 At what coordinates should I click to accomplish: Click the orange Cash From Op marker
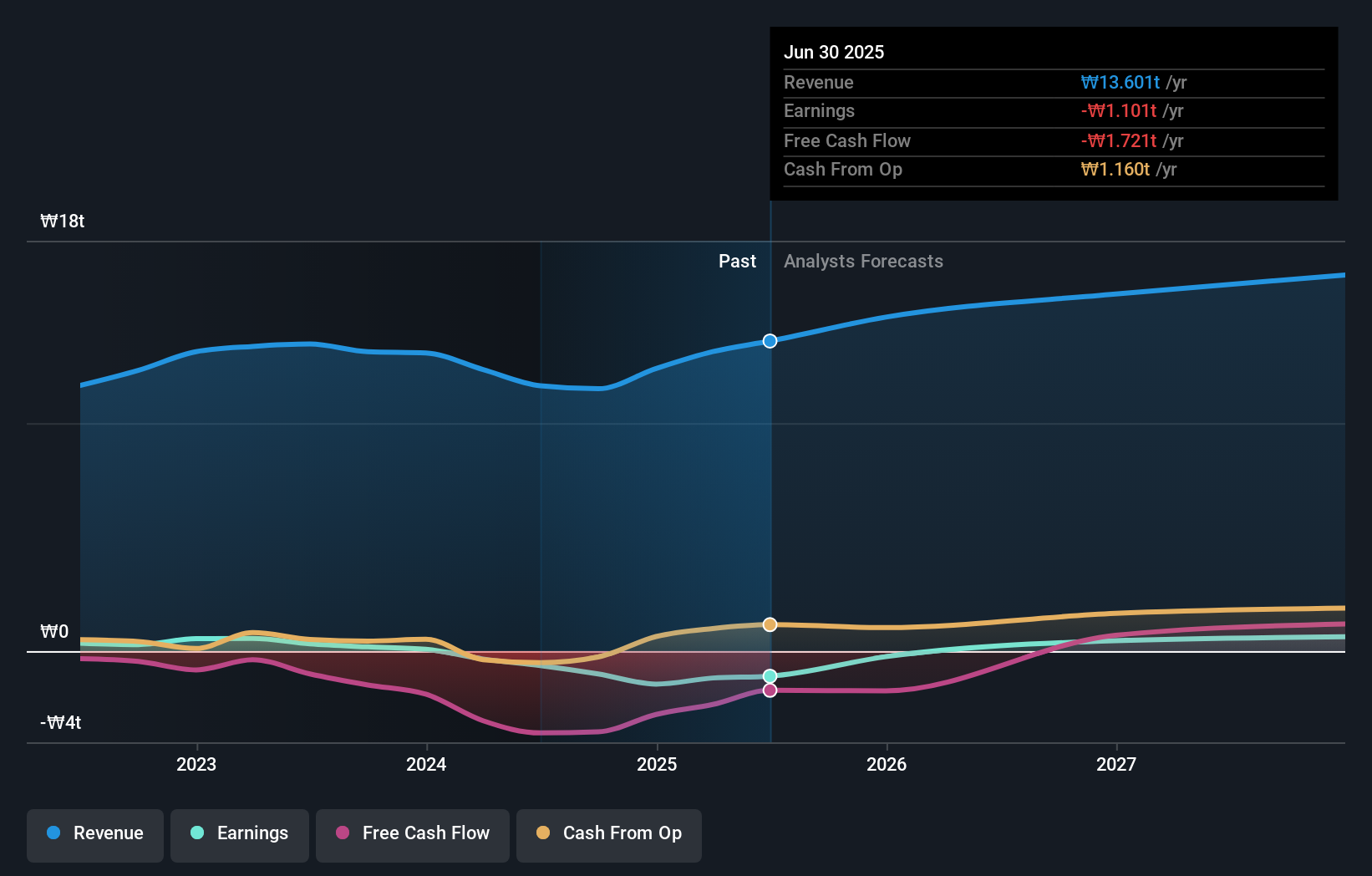[x=769, y=624]
